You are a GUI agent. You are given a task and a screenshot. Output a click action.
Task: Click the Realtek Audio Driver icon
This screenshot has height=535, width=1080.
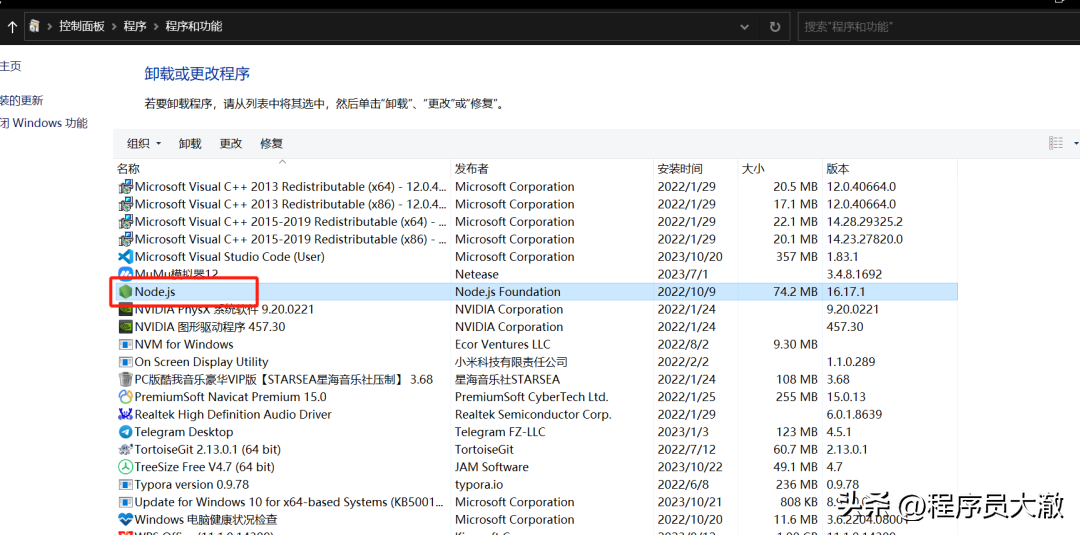tap(125, 415)
